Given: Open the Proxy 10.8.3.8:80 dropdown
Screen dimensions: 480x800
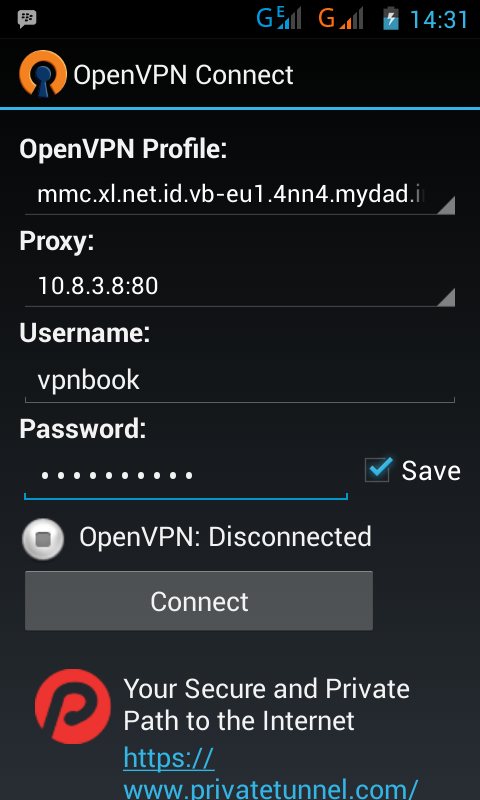Looking at the screenshot, I should coord(240,287).
